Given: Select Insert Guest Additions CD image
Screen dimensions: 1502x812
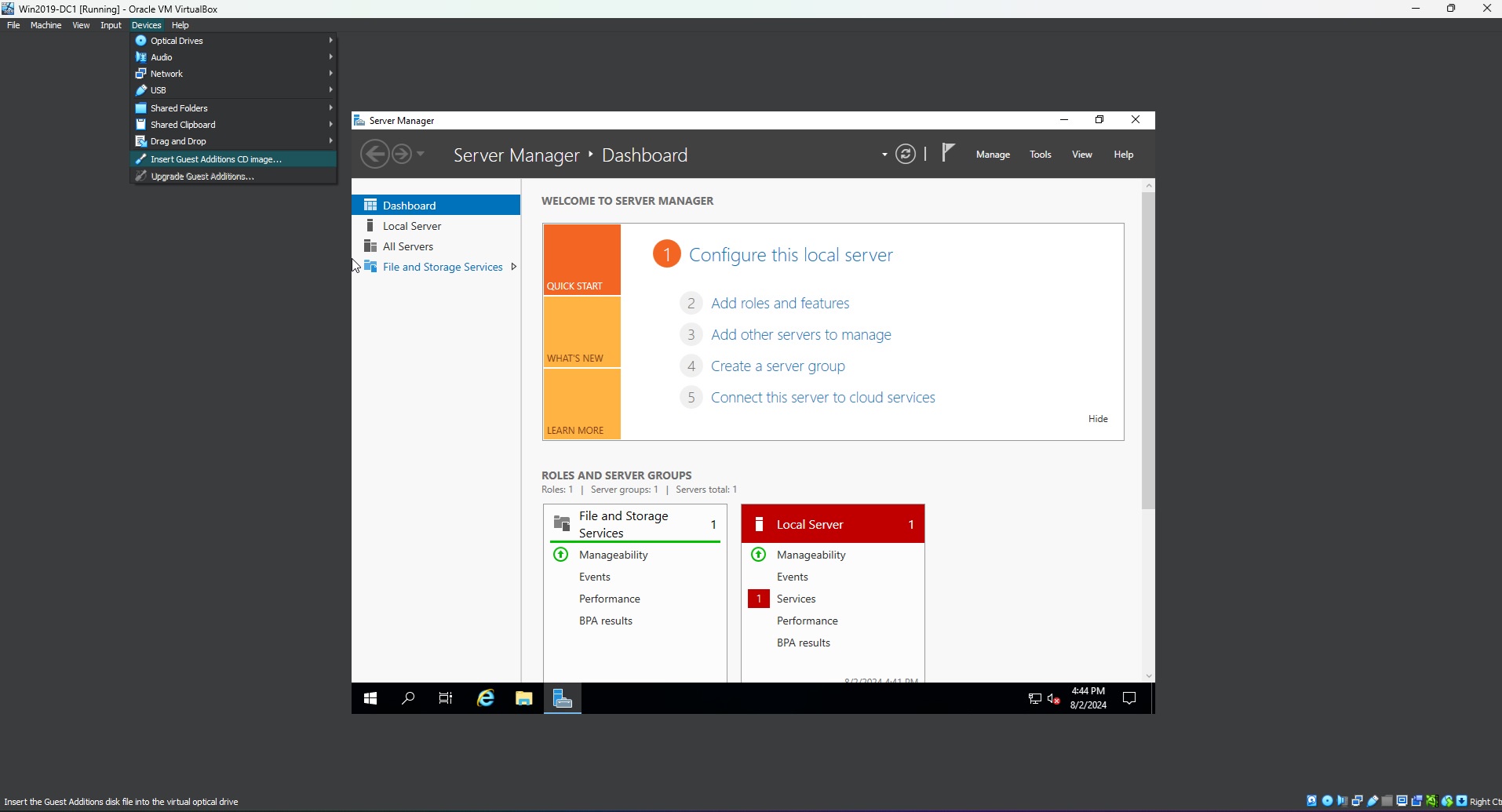Looking at the screenshot, I should tap(217, 158).
